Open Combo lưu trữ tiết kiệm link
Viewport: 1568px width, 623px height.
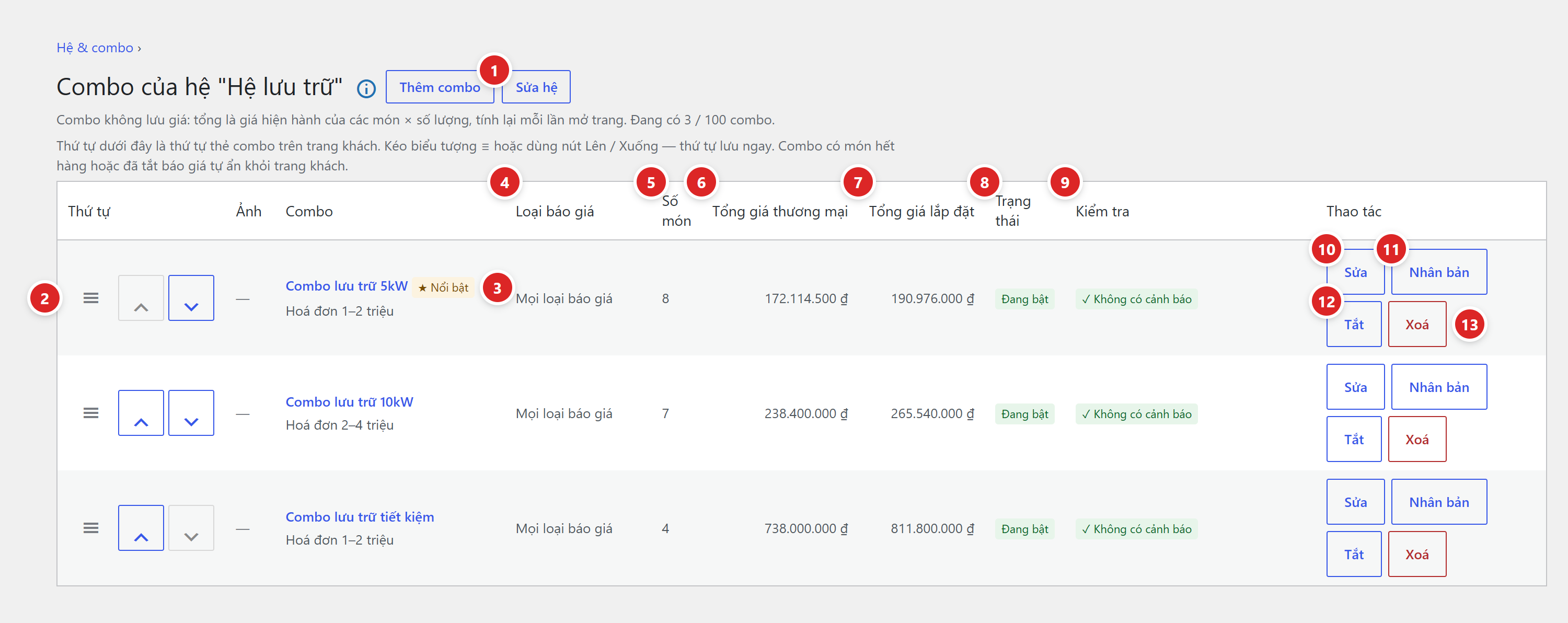(360, 517)
